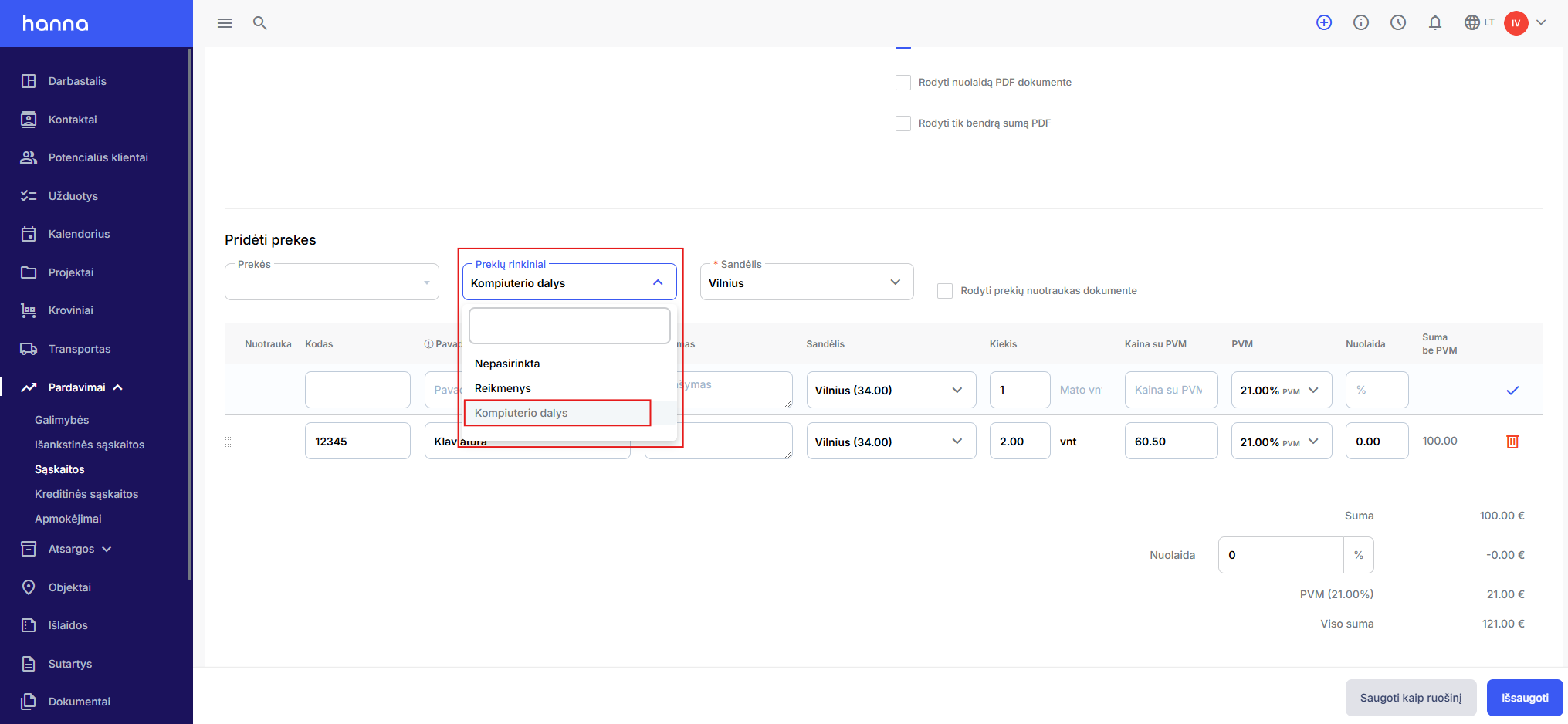Click the blue plus create icon
The image size is (1568, 724).
[1324, 22]
